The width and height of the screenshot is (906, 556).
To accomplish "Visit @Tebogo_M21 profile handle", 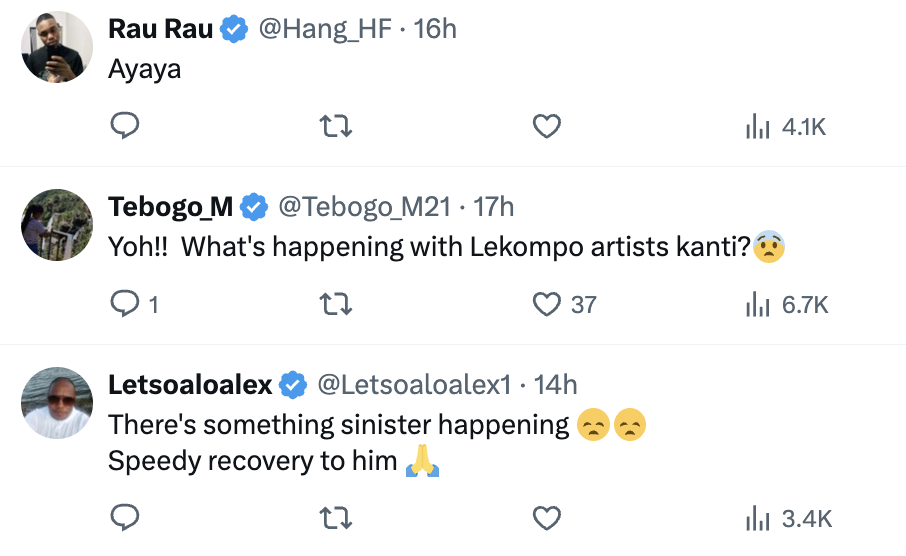I will (x=365, y=207).
